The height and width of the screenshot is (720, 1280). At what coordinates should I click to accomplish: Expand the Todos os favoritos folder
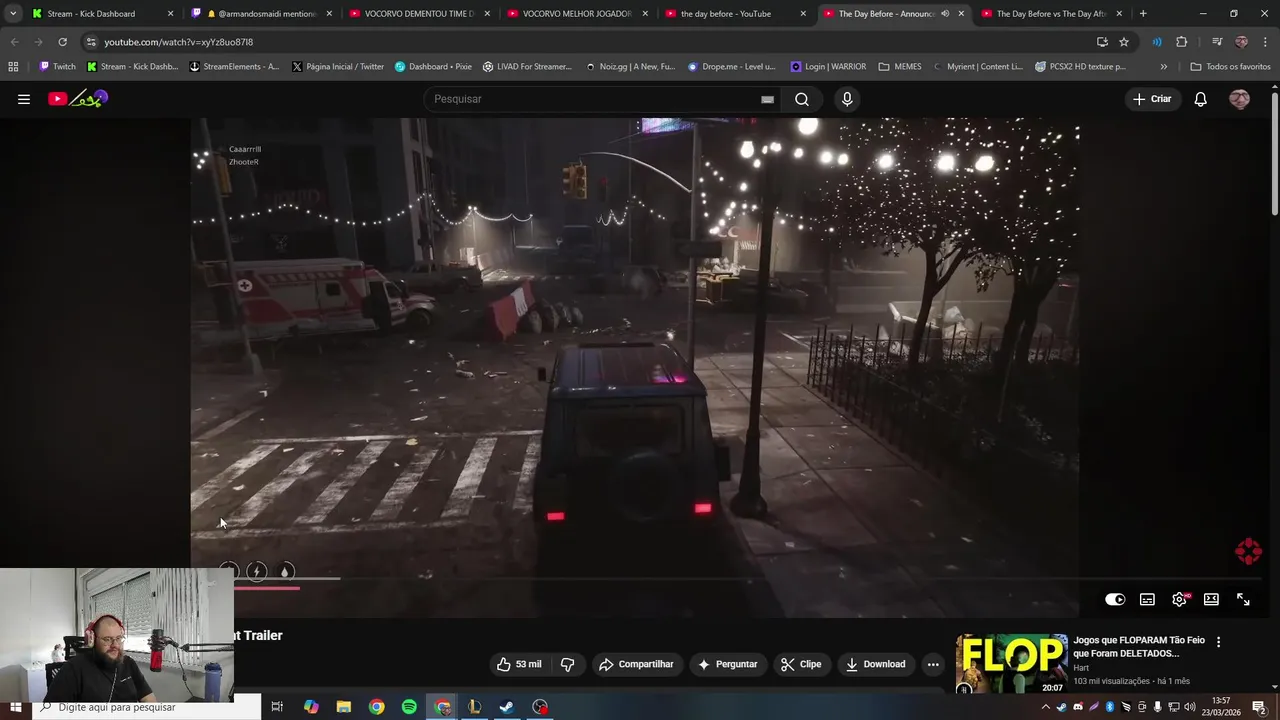click(x=1230, y=67)
